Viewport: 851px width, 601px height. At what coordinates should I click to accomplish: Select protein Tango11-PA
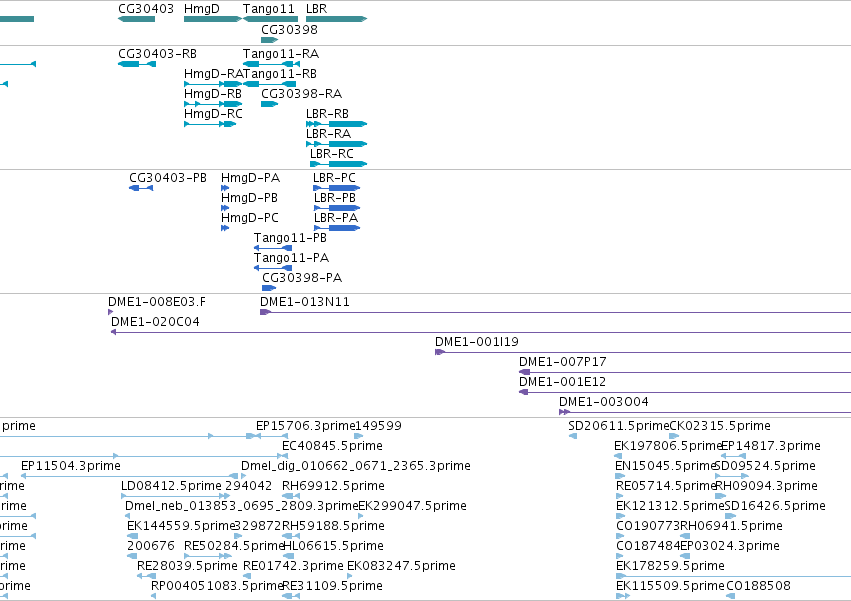291,258
